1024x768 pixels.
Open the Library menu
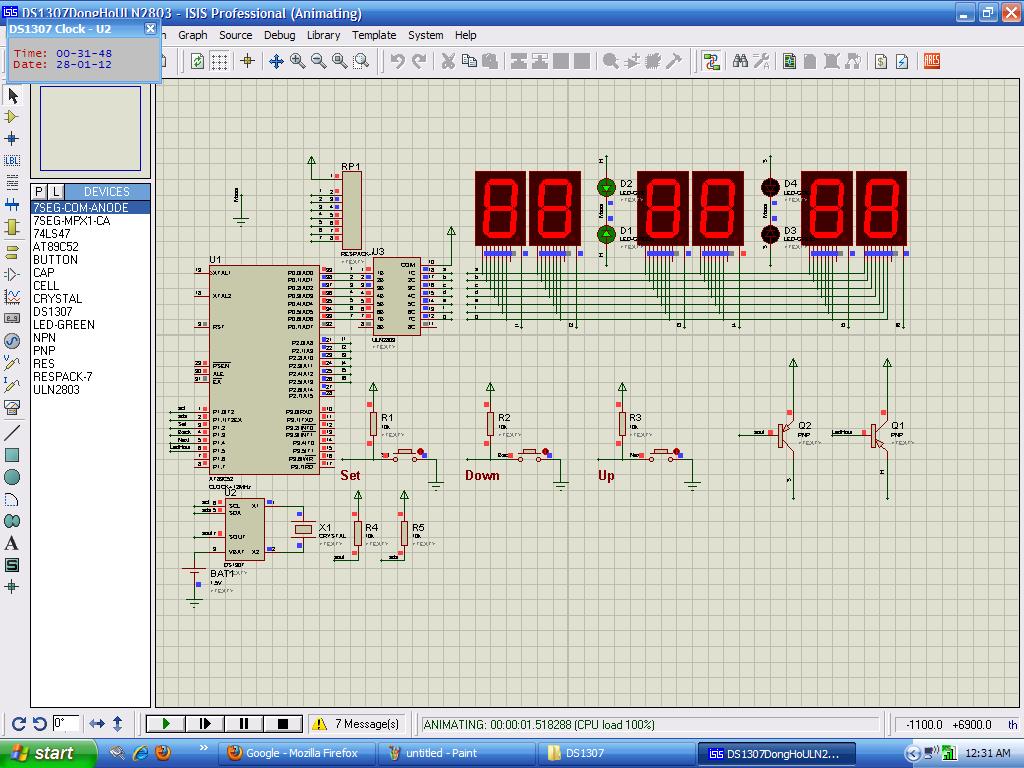323,35
